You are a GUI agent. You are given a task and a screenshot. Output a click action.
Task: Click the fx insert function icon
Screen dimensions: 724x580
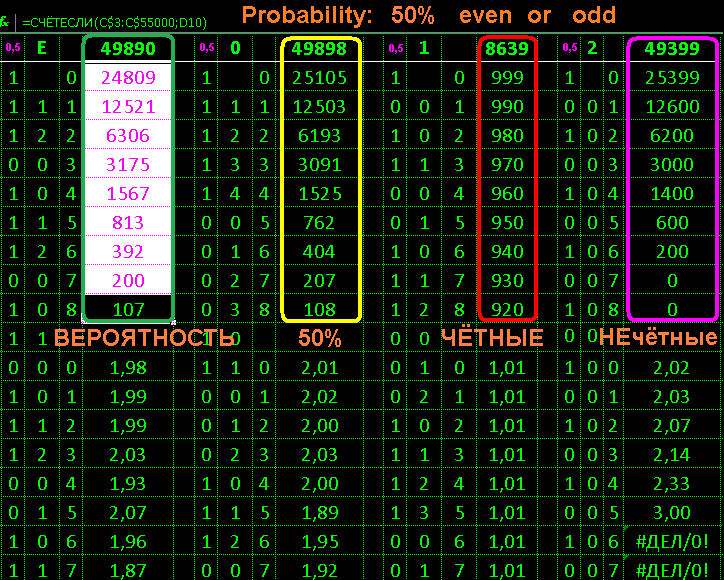[x=10, y=15]
